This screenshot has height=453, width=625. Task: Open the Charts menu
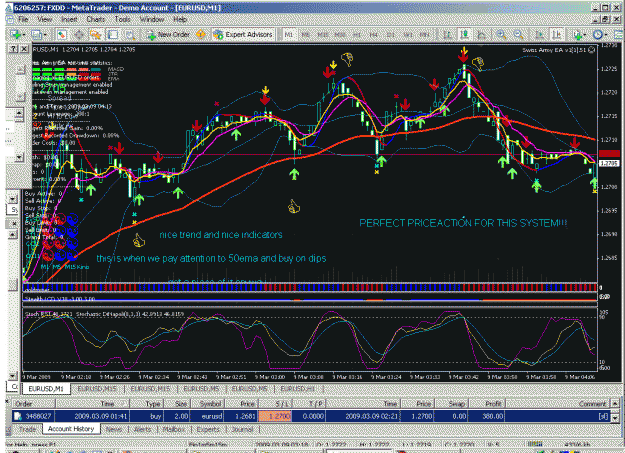tap(96, 19)
